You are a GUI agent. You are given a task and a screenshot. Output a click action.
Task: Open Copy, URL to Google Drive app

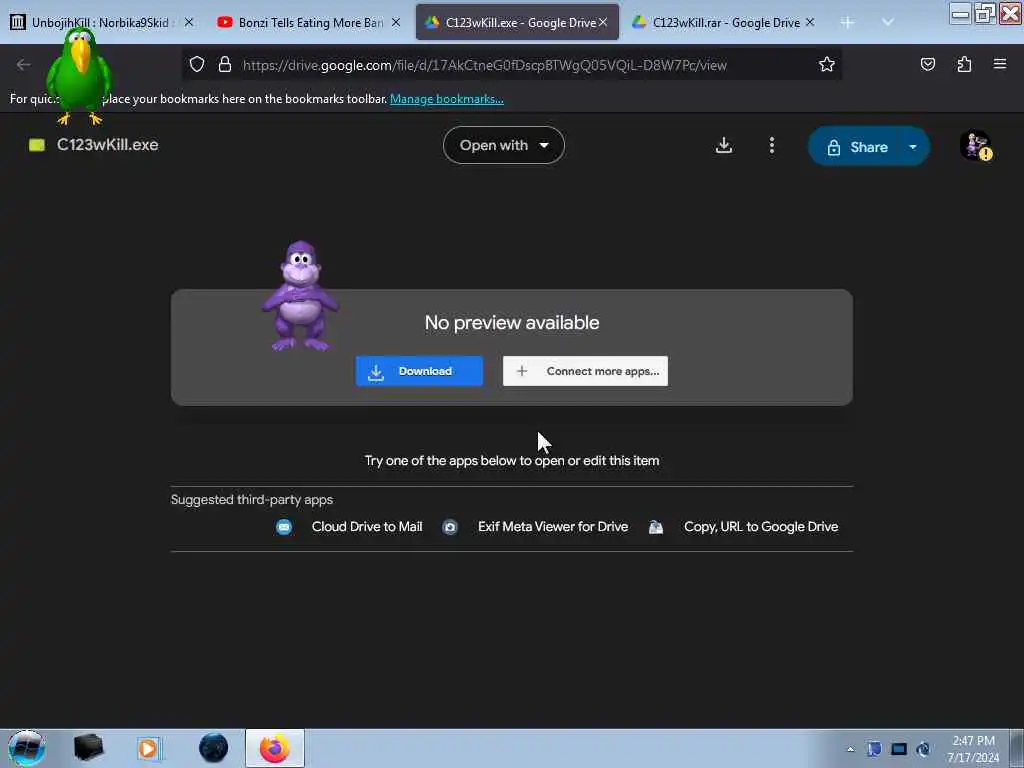tap(761, 526)
